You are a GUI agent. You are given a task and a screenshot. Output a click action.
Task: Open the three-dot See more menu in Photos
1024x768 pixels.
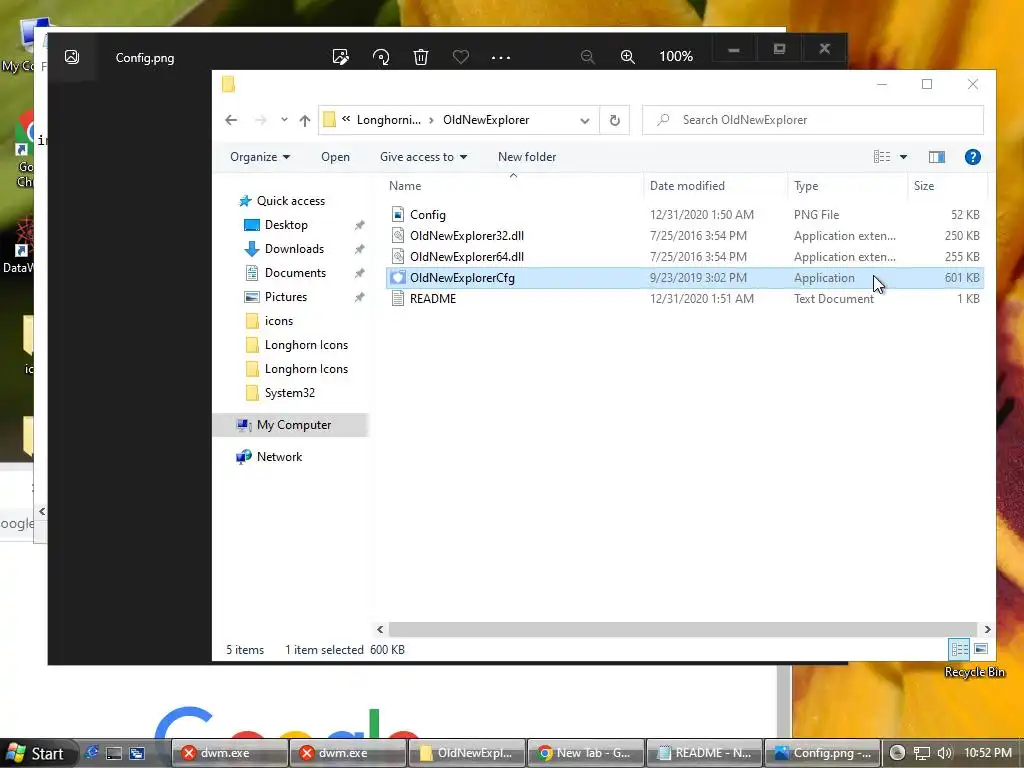point(501,57)
